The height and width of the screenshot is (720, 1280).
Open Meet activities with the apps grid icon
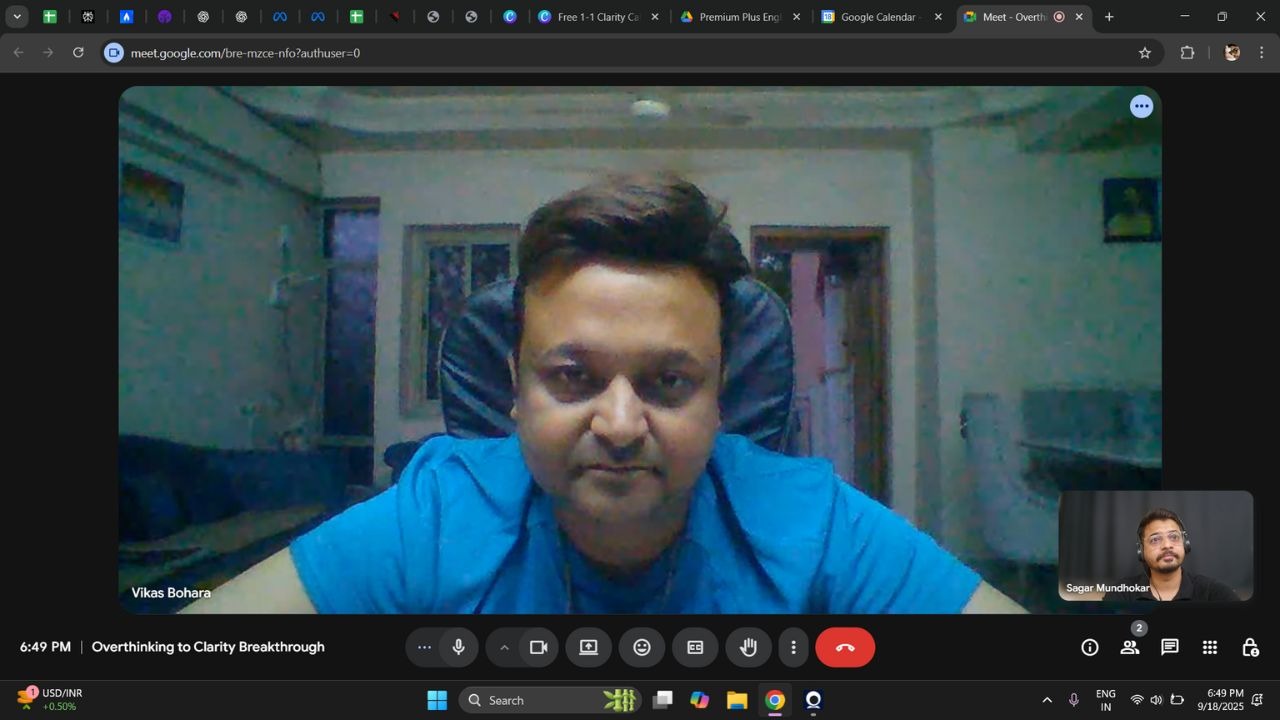[x=1210, y=647]
